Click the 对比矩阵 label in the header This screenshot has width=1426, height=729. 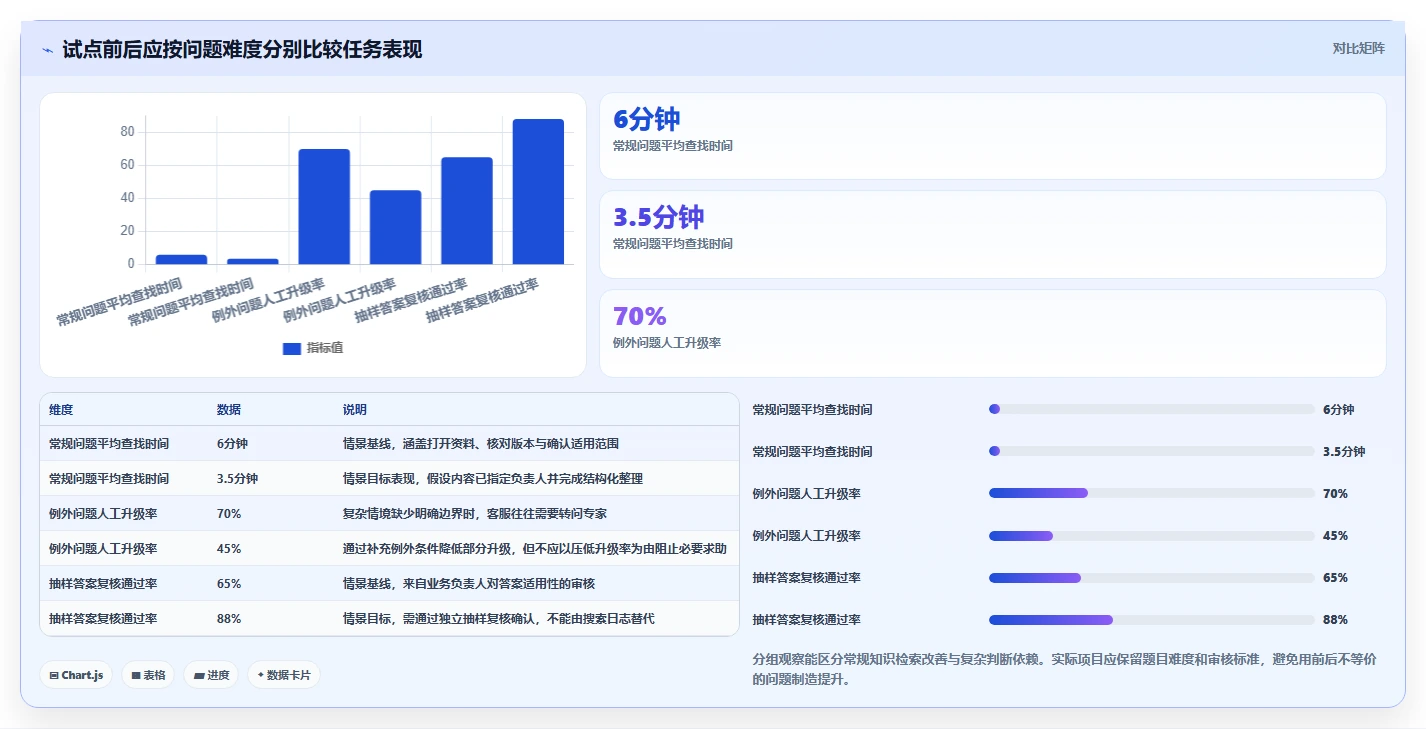click(x=1358, y=48)
